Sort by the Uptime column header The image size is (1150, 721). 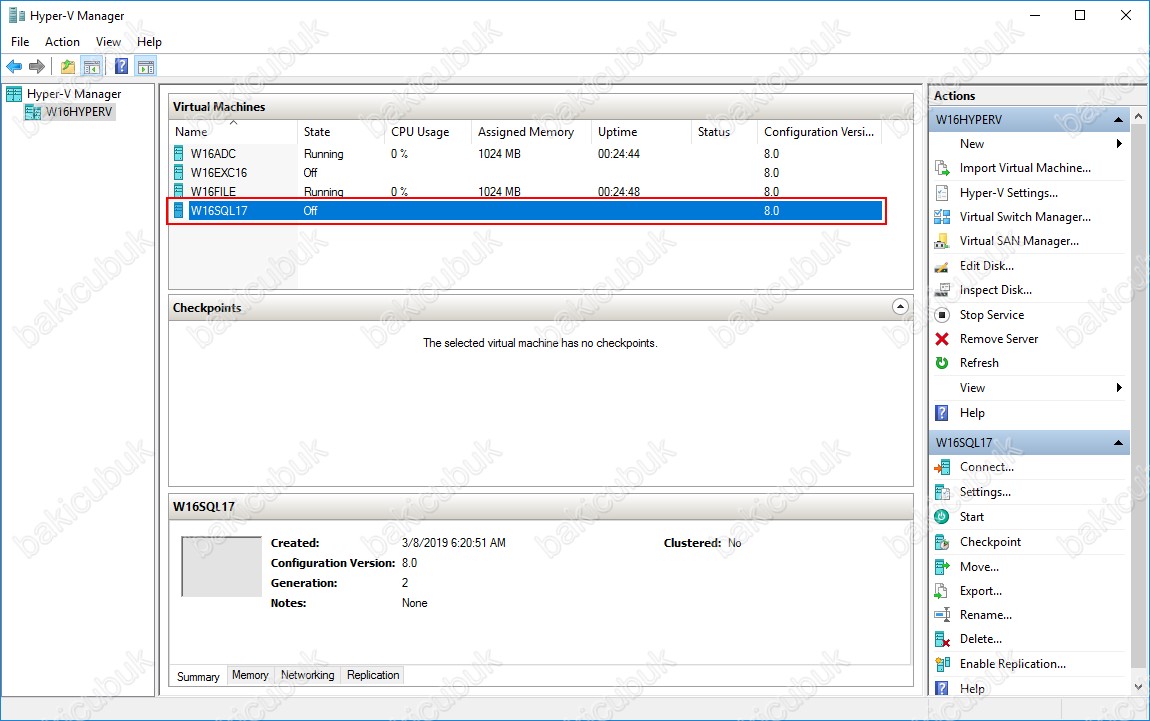(641, 132)
